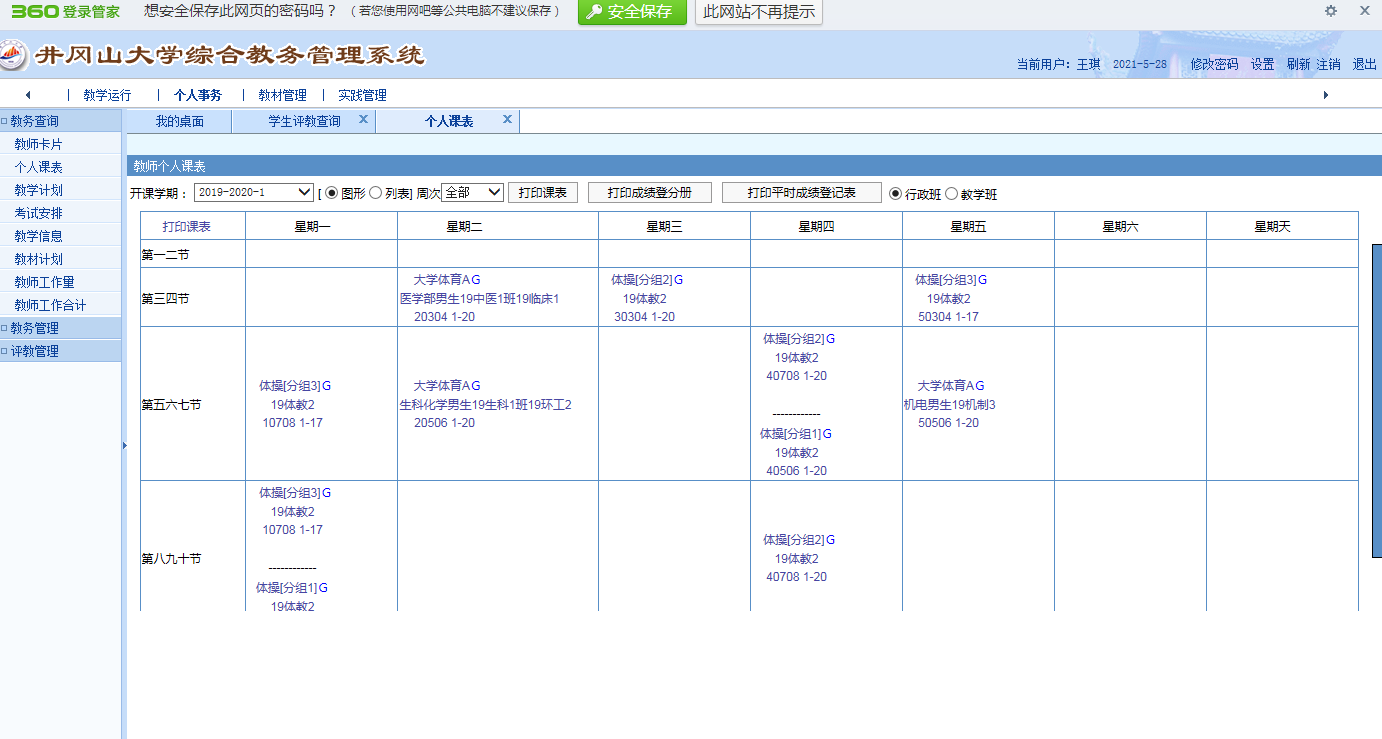Choose the 教学班 radio option
The width and height of the screenshot is (1382, 739).
(x=951, y=194)
